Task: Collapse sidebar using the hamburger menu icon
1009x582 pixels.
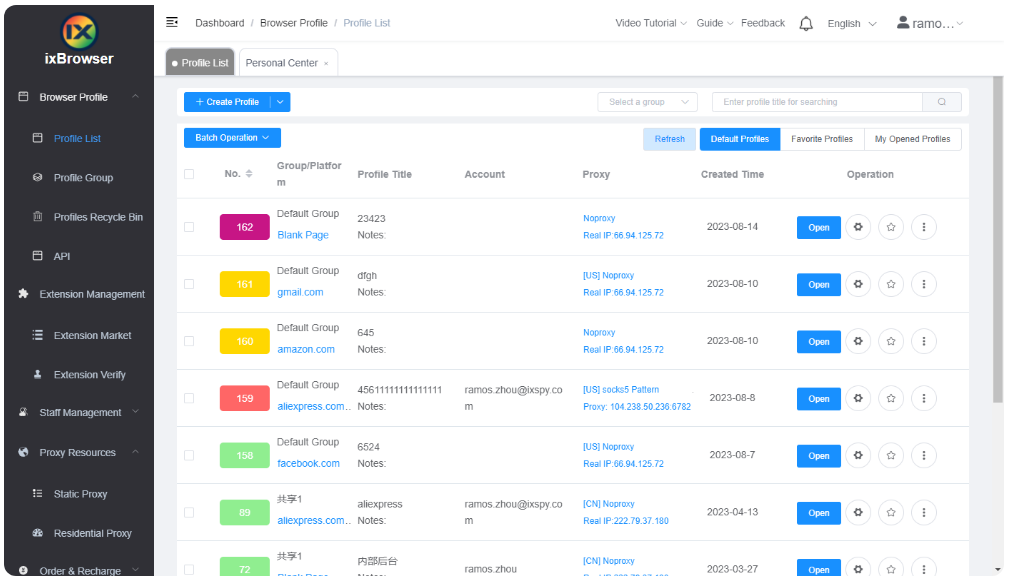Action: pos(172,22)
